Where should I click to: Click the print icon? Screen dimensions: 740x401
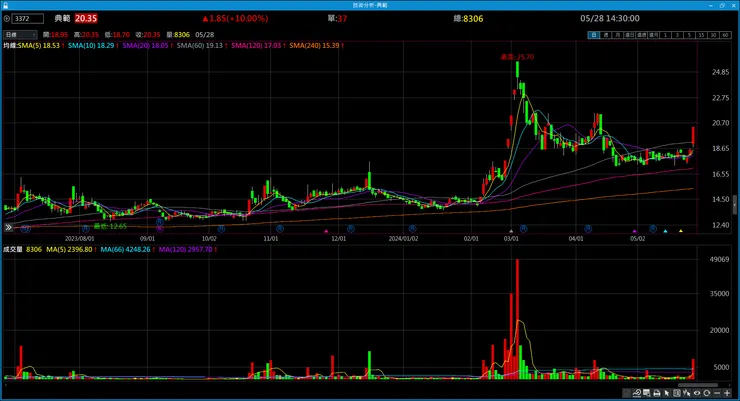tap(656, 393)
